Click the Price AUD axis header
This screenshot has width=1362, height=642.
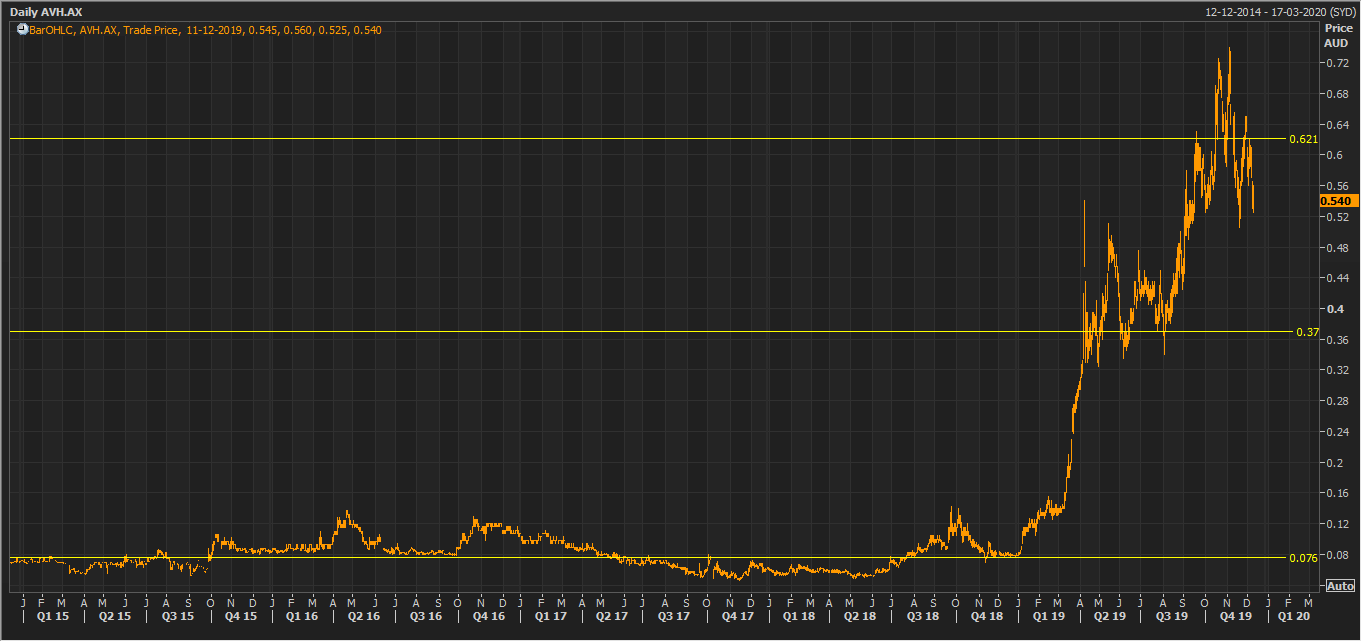pos(1336,36)
